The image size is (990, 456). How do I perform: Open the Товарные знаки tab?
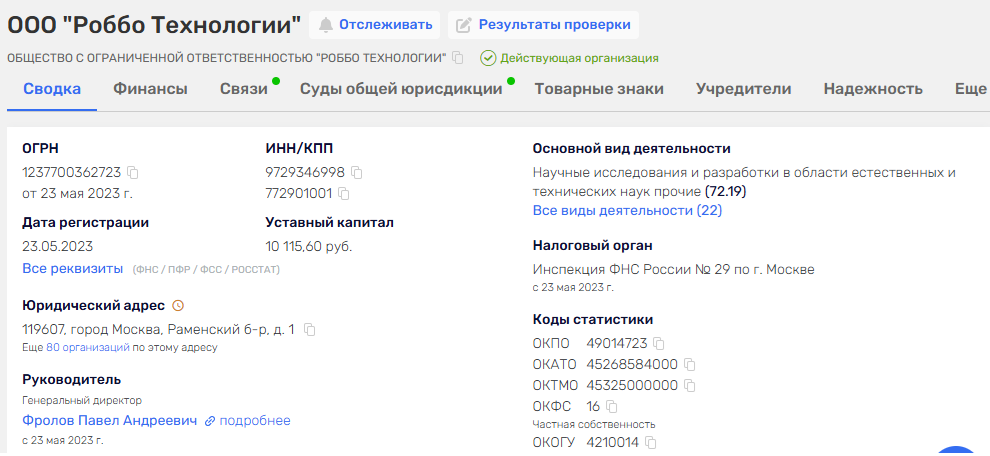pyautogui.click(x=599, y=89)
